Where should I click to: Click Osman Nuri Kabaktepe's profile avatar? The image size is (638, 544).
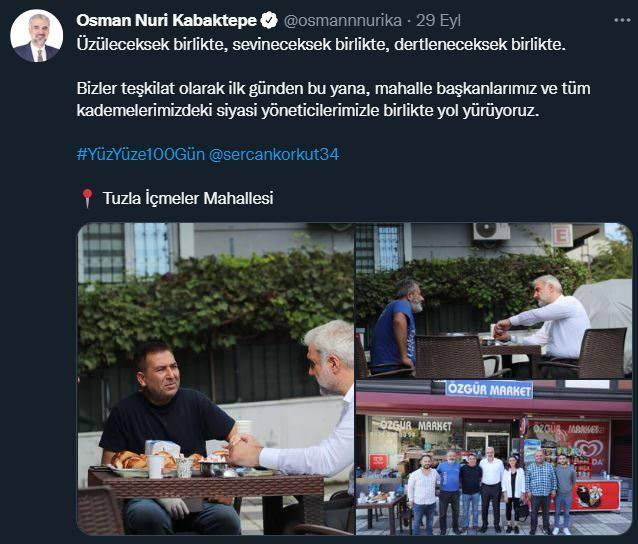[37, 36]
